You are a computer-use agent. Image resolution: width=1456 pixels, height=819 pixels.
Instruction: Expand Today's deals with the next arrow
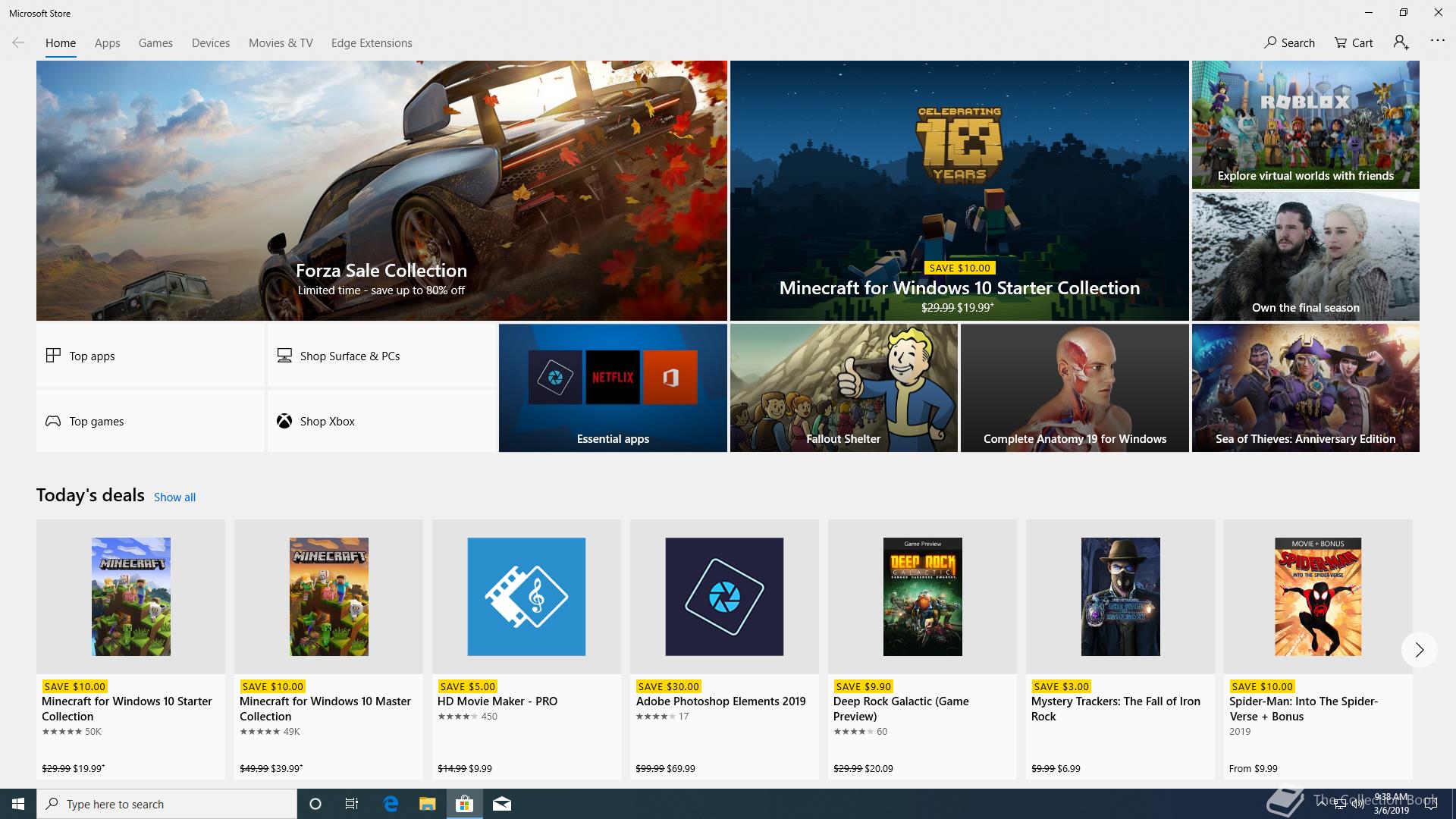click(1419, 650)
